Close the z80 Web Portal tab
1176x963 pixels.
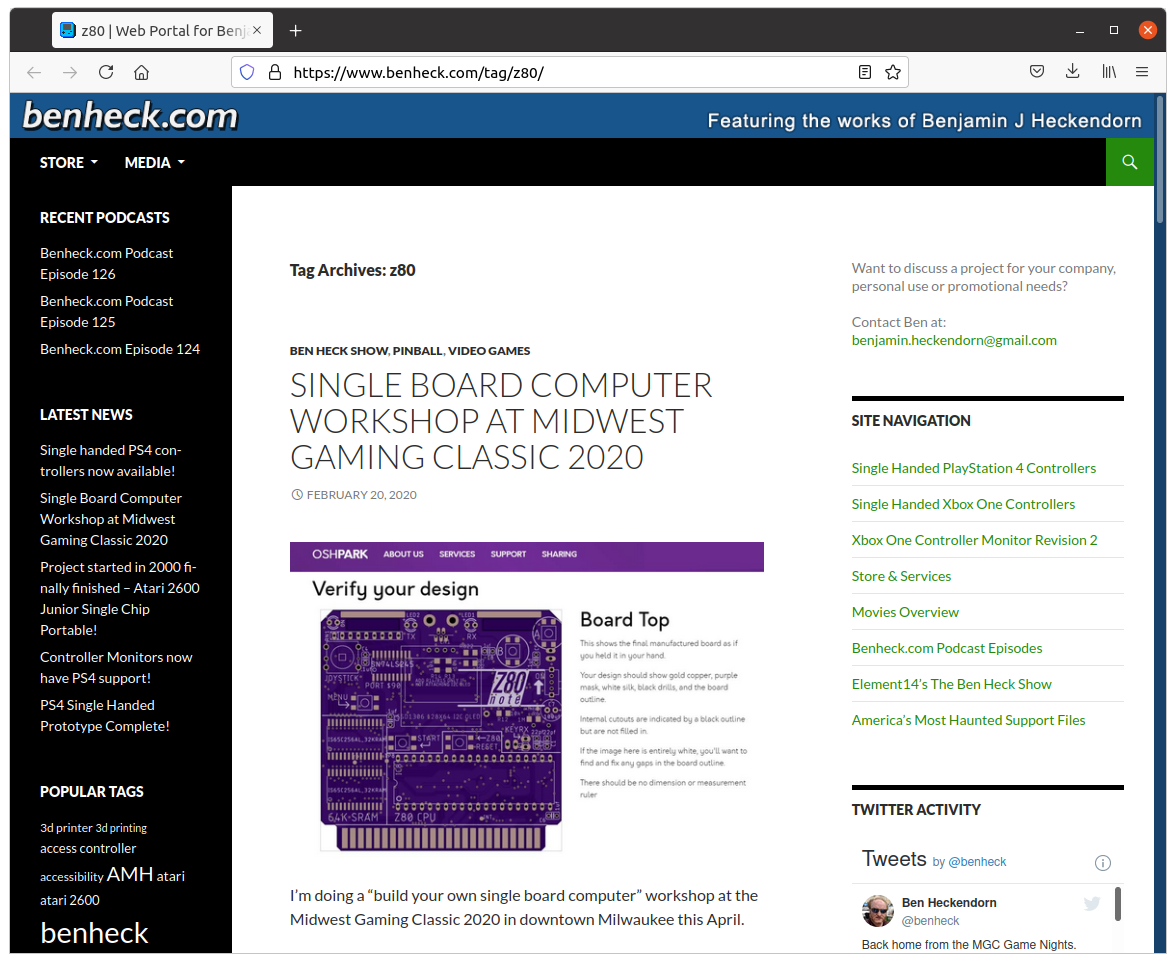pyautogui.click(x=256, y=30)
